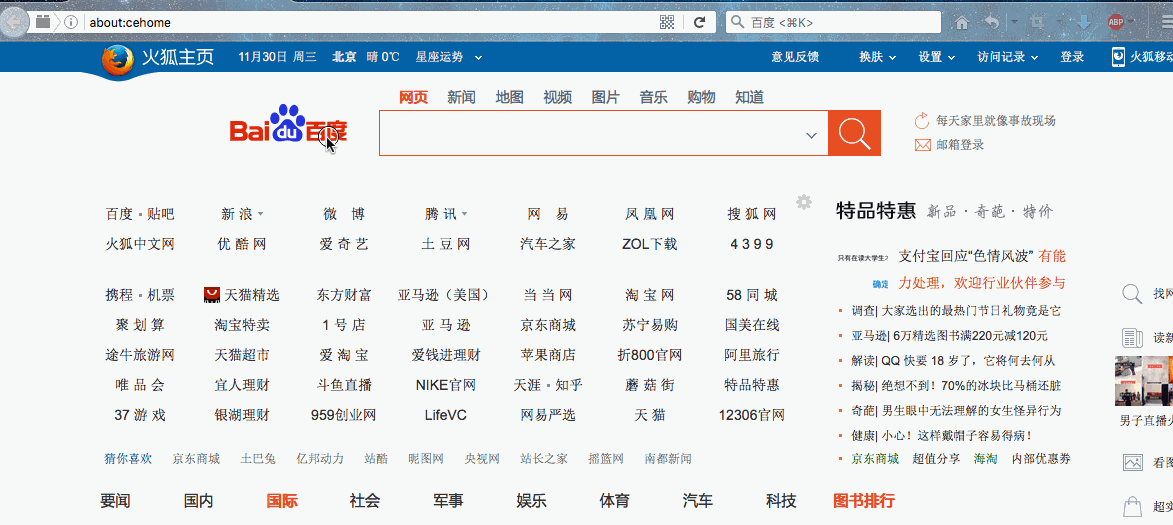Click the 意见反馈 feedback link
Image resolution: width=1173 pixels, height=525 pixels.
point(795,57)
